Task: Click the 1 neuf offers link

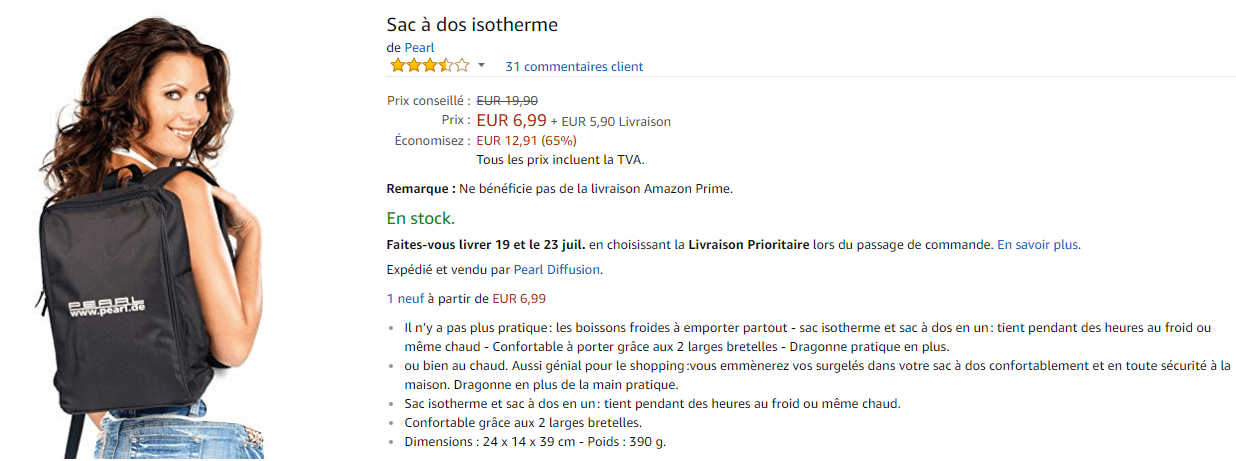Action: [x=404, y=298]
